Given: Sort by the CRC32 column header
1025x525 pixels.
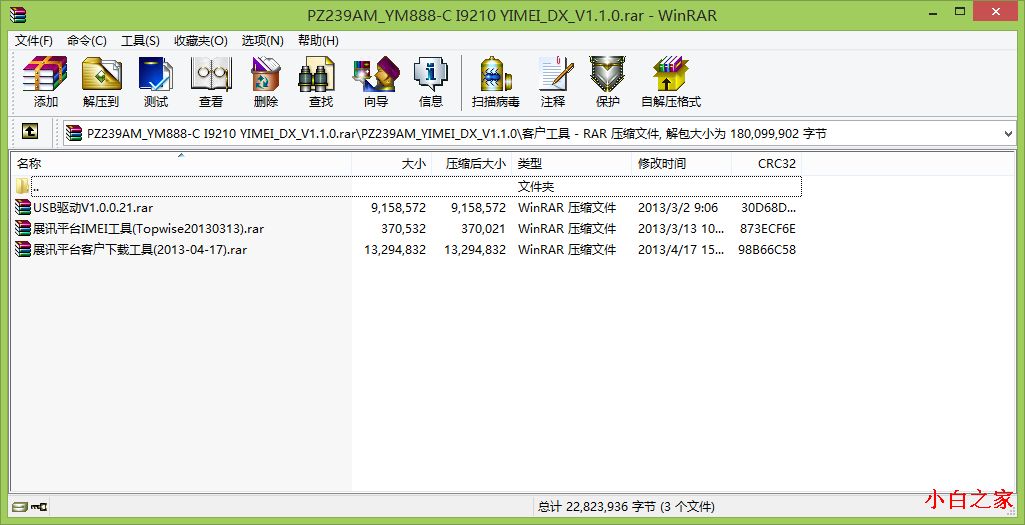Looking at the screenshot, I should click(x=766, y=163).
